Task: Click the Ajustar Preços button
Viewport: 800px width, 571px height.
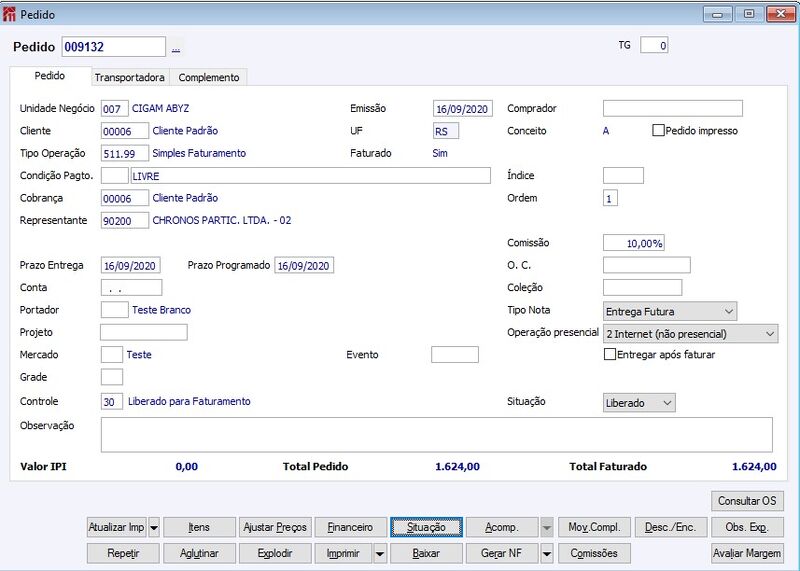Action: 275,527
